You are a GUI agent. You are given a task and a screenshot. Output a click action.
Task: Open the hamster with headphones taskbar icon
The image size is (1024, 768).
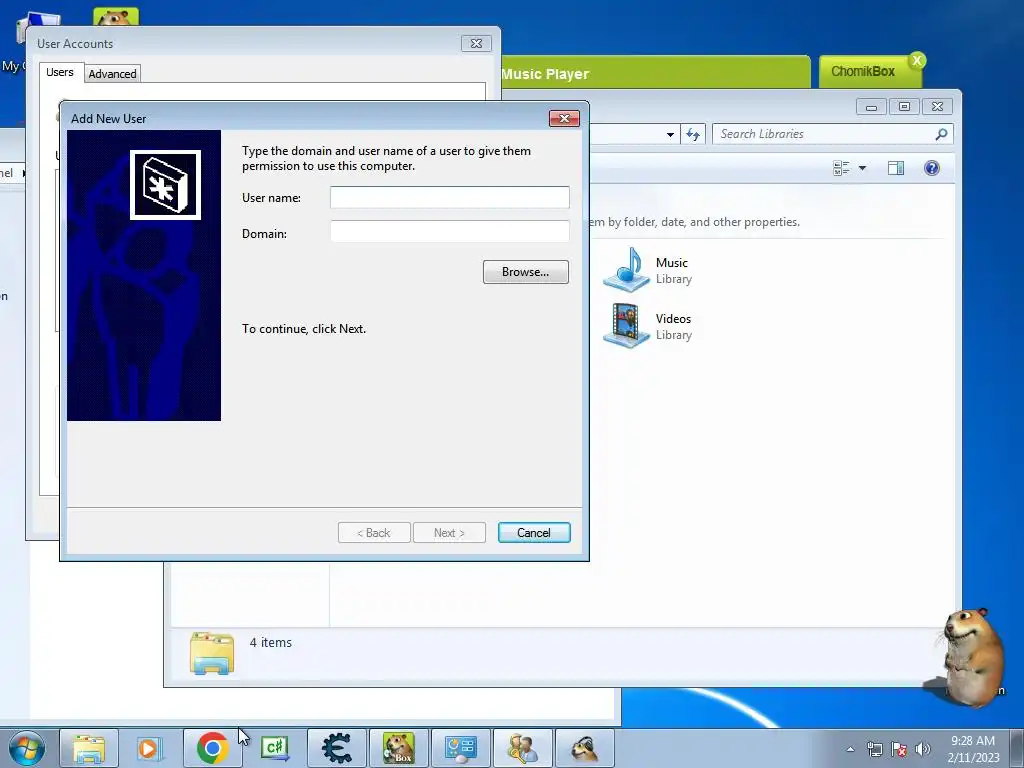tap(585, 748)
